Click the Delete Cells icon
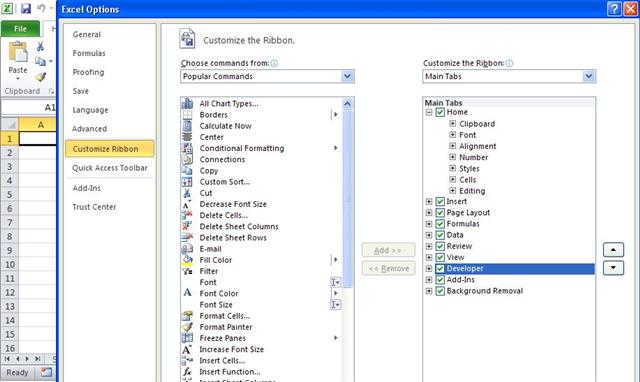Viewport: 640px width, 382px height. [x=187, y=215]
